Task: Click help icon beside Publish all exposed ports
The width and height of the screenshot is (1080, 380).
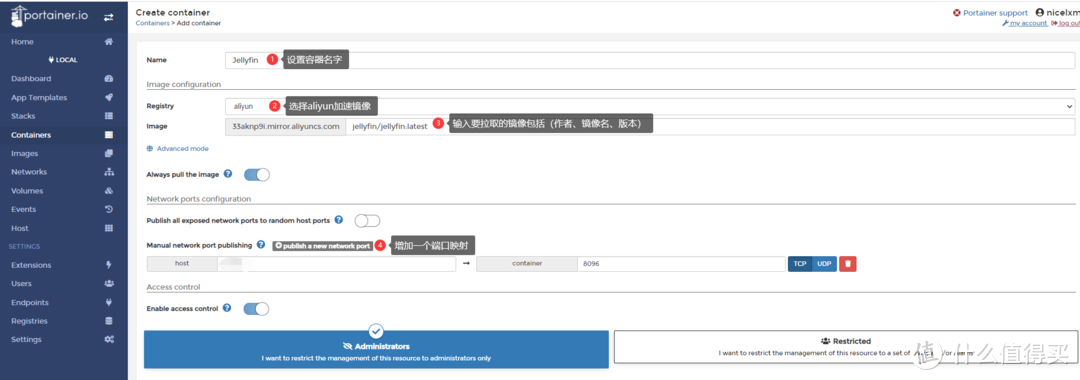Action: 338,220
